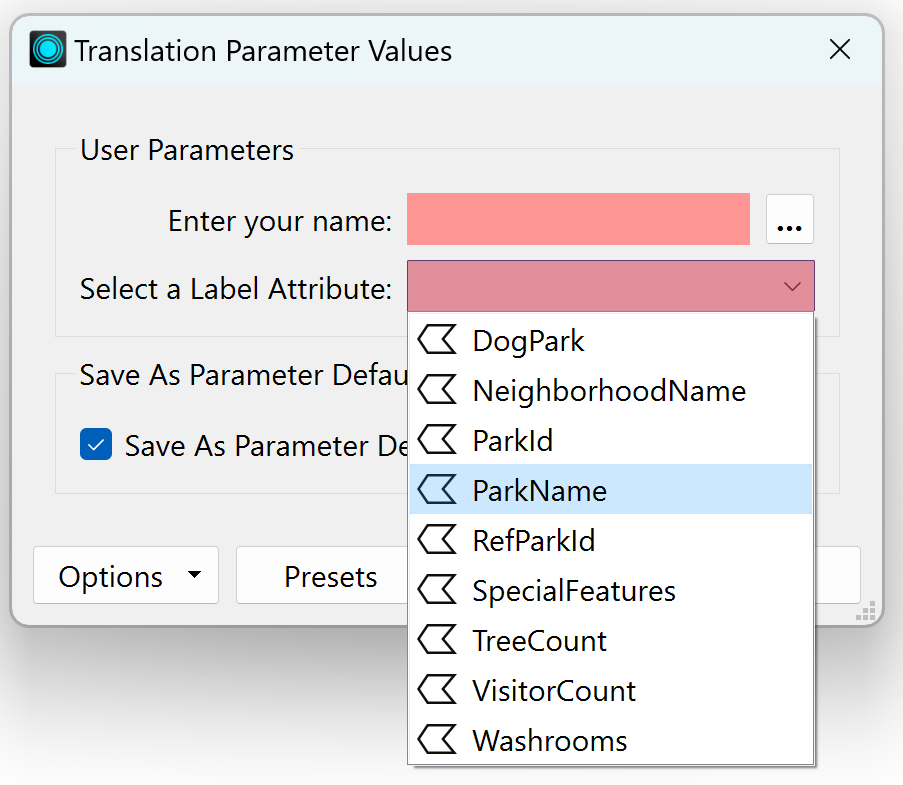Viewport: 903px width, 785px height.
Task: Click the attribute tag icon next to NeighborhoodName
Action: (x=437, y=390)
